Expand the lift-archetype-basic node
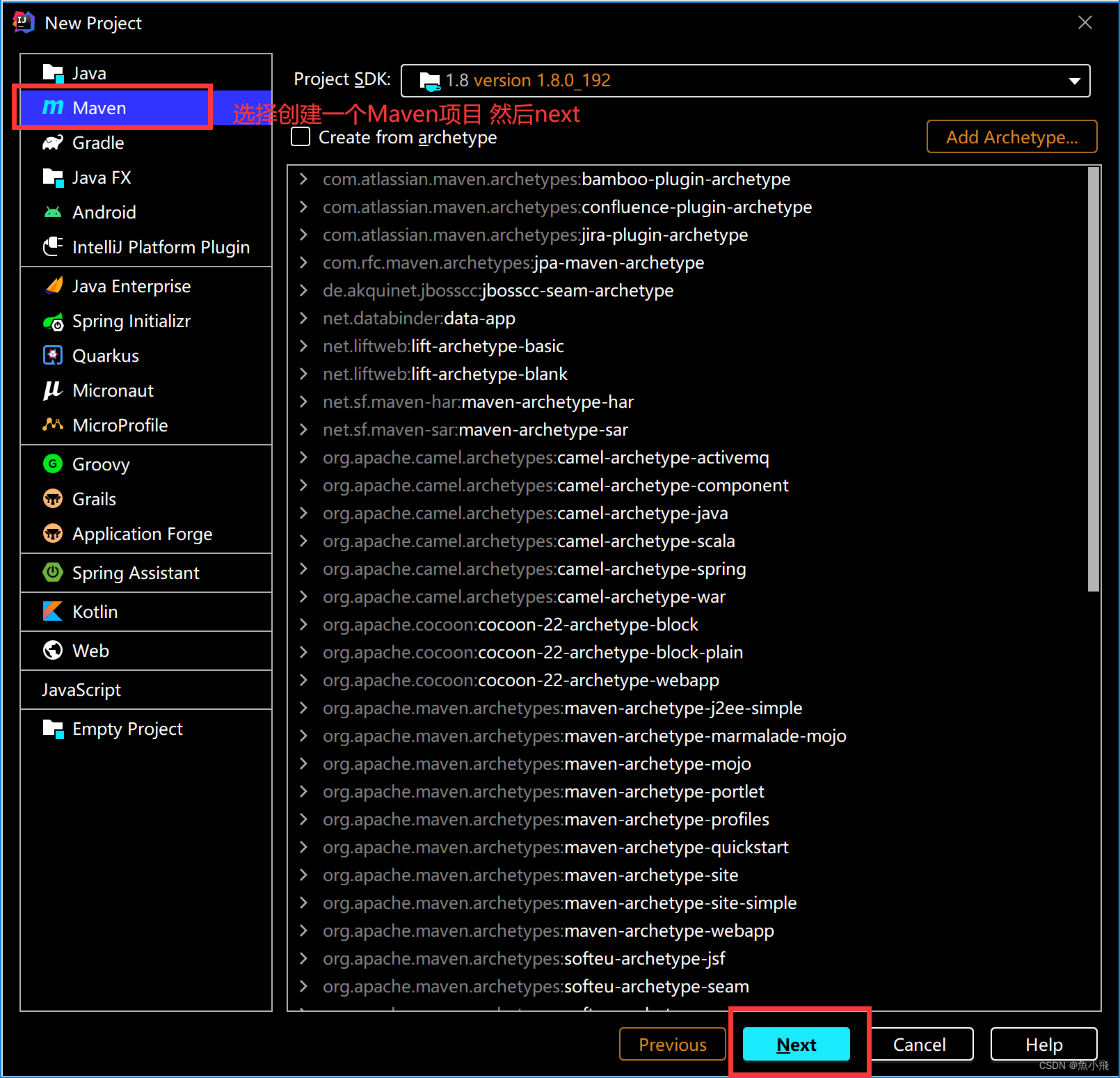 tap(303, 346)
